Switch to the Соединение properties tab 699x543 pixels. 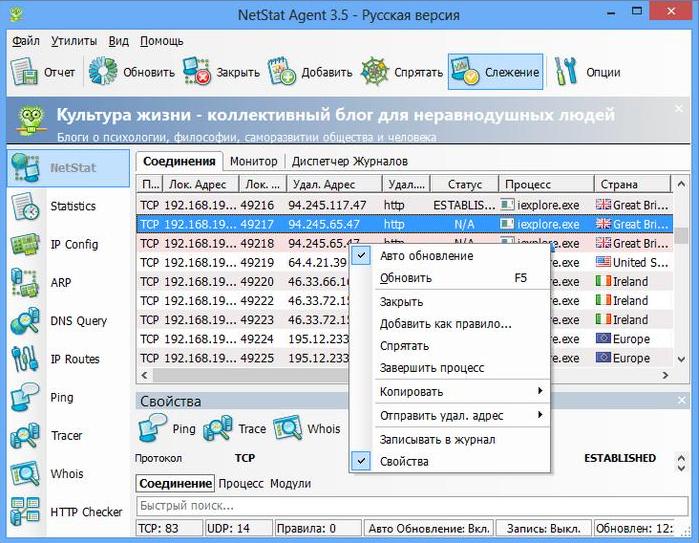pyautogui.click(x=175, y=483)
